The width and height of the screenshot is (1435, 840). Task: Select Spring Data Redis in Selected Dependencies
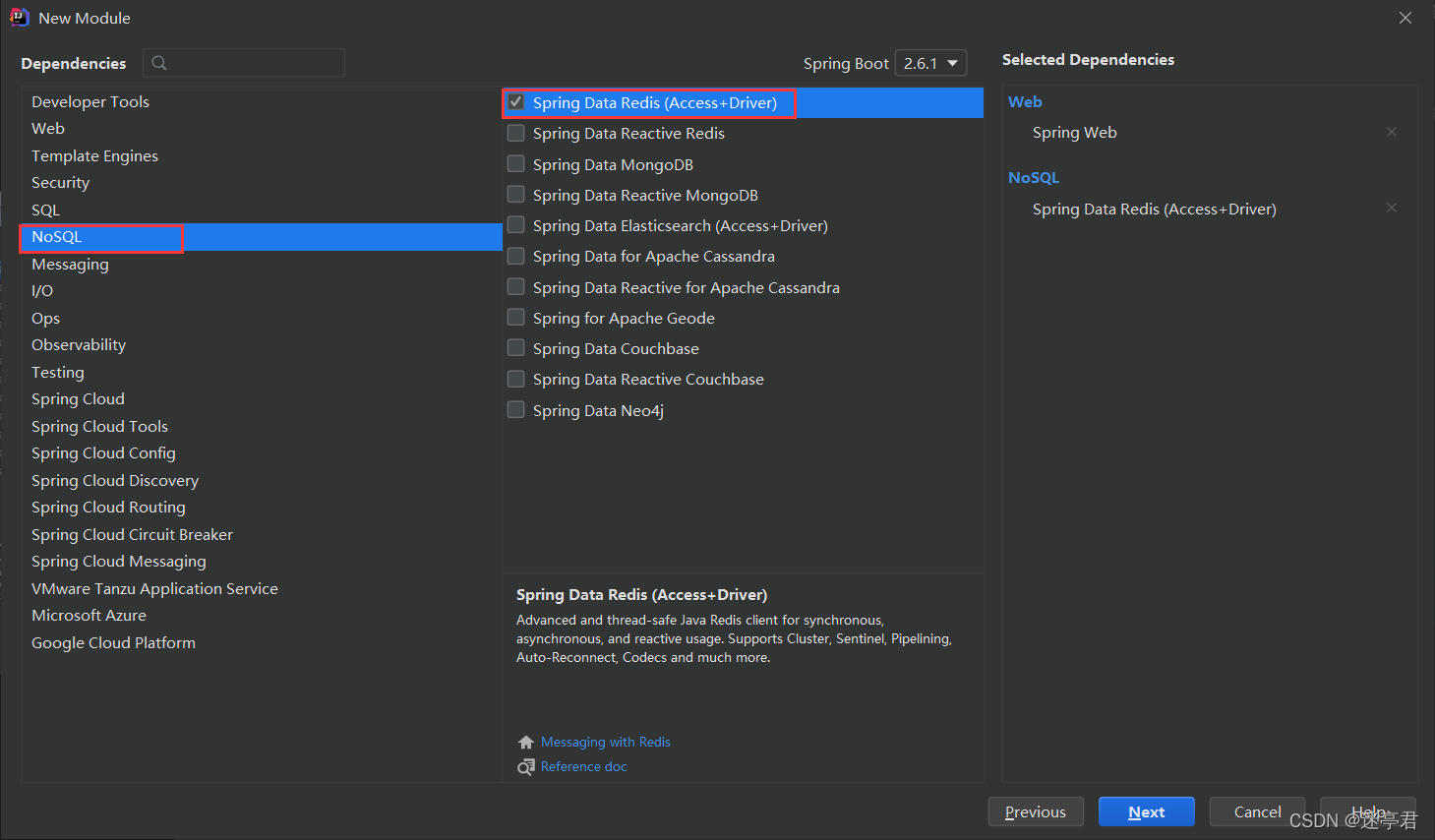[x=1155, y=209]
